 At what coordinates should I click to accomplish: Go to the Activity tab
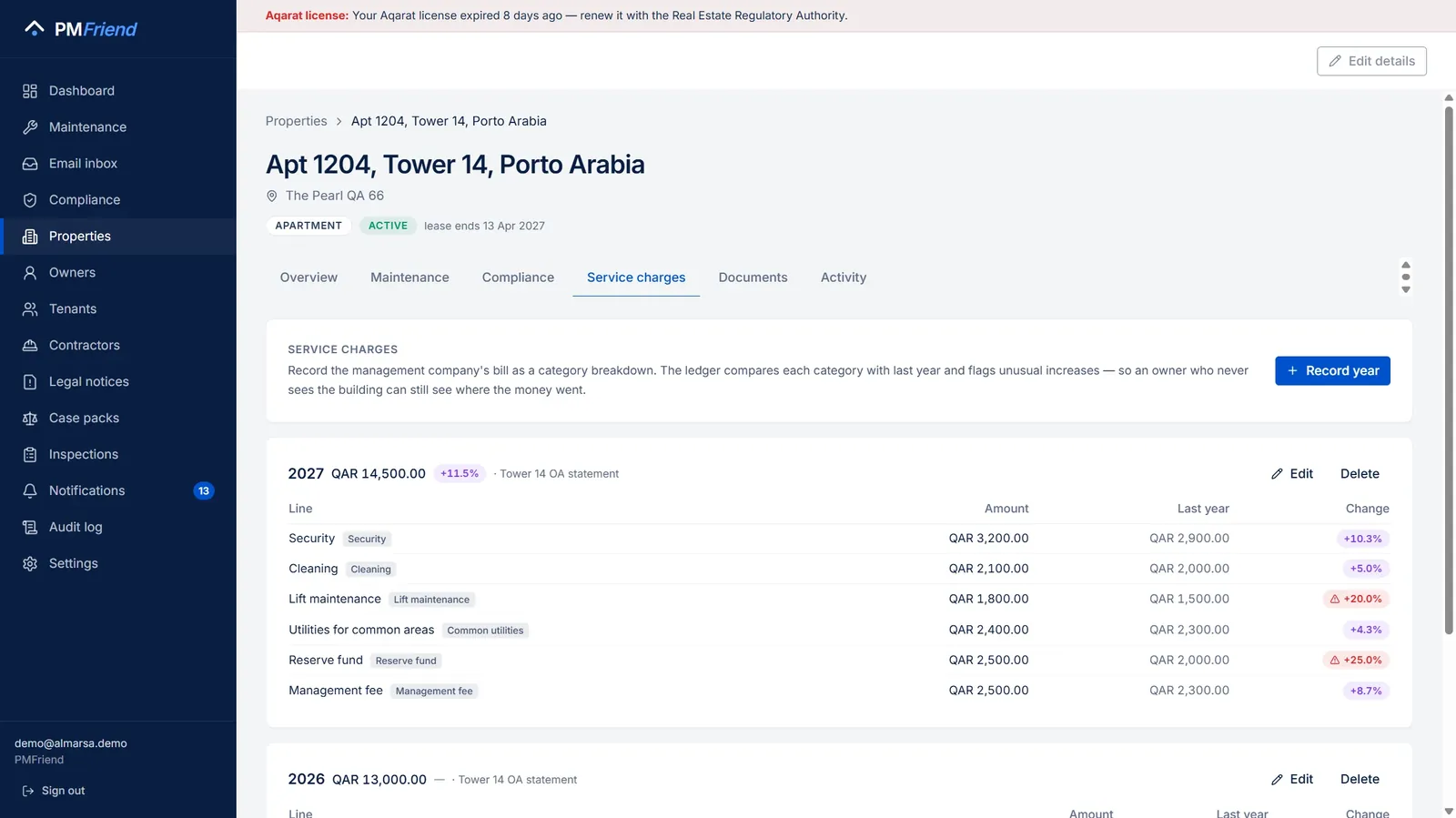[844, 278]
